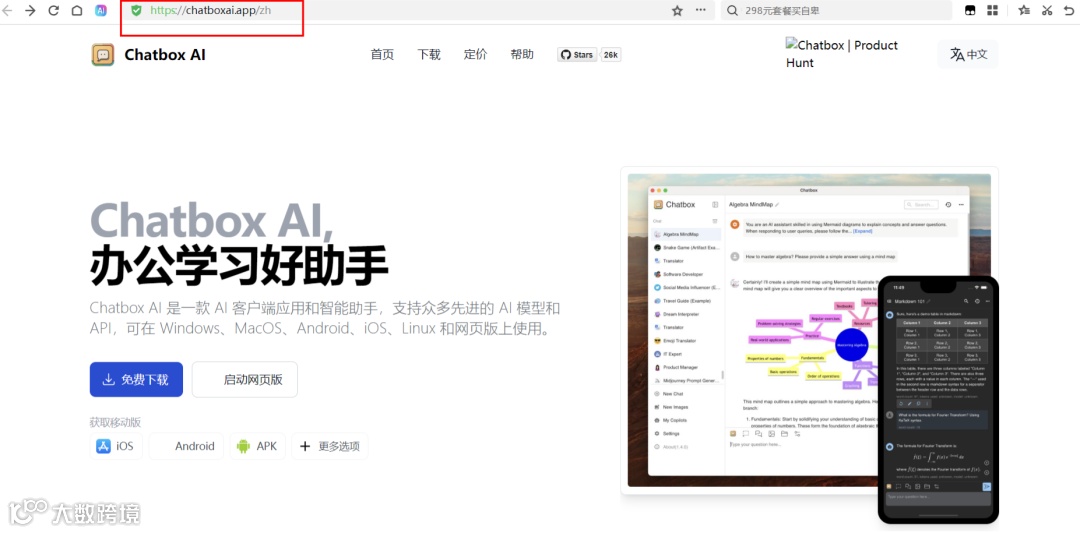This screenshot has width=1080, height=533.
Task: Click the 办公学习好助手 headline
Action: (x=239, y=265)
